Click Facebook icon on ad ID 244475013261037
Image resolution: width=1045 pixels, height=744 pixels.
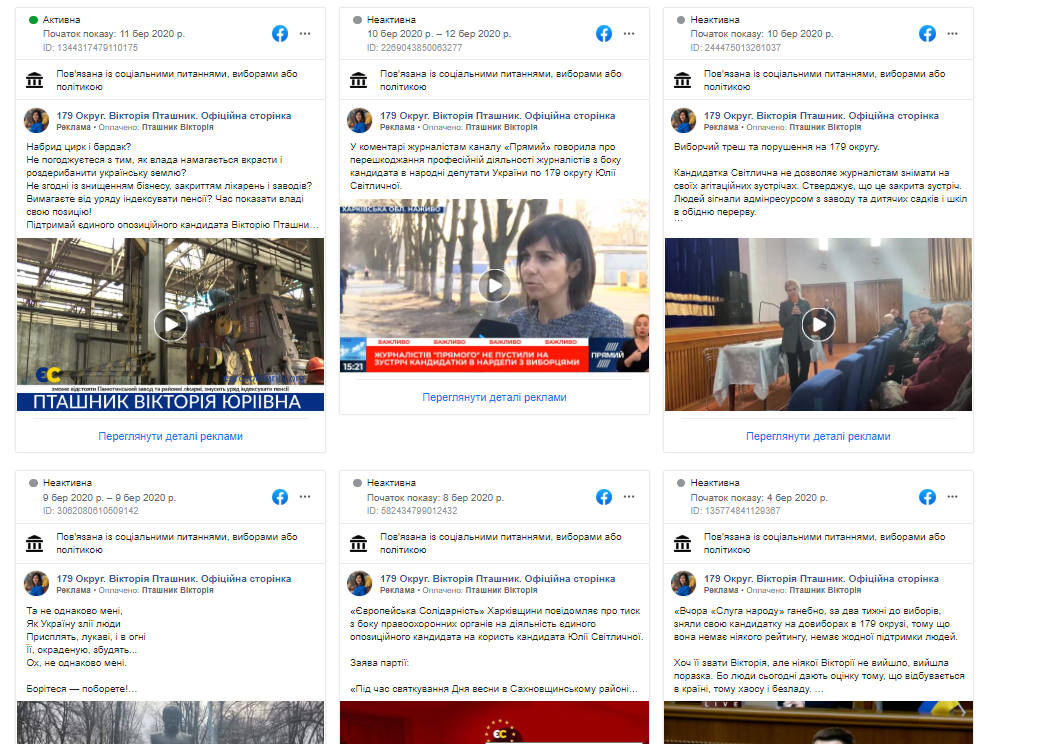[928, 33]
